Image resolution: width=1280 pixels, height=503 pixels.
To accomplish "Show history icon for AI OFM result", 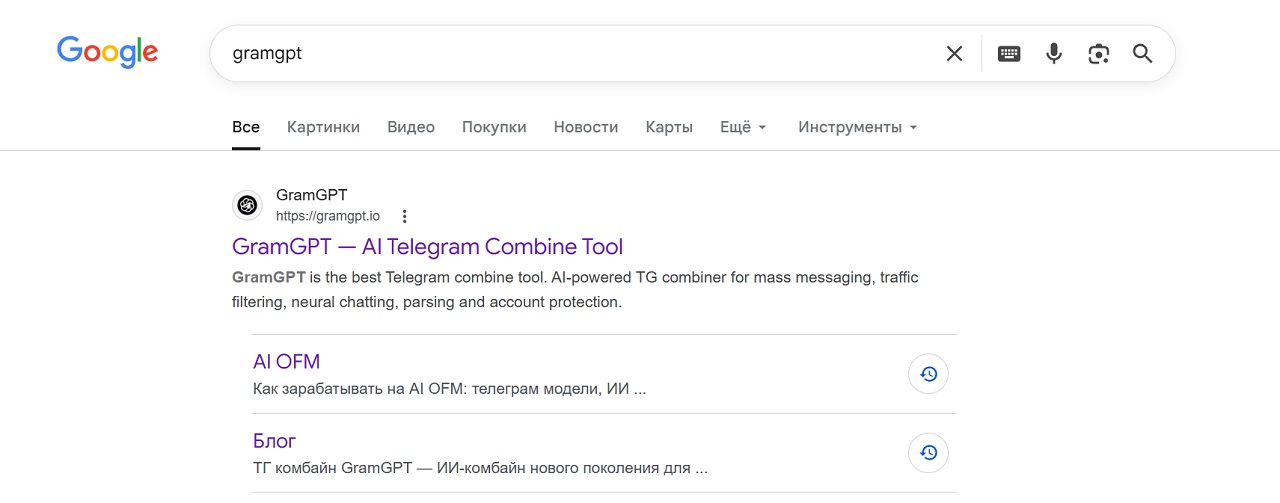I will tap(928, 374).
